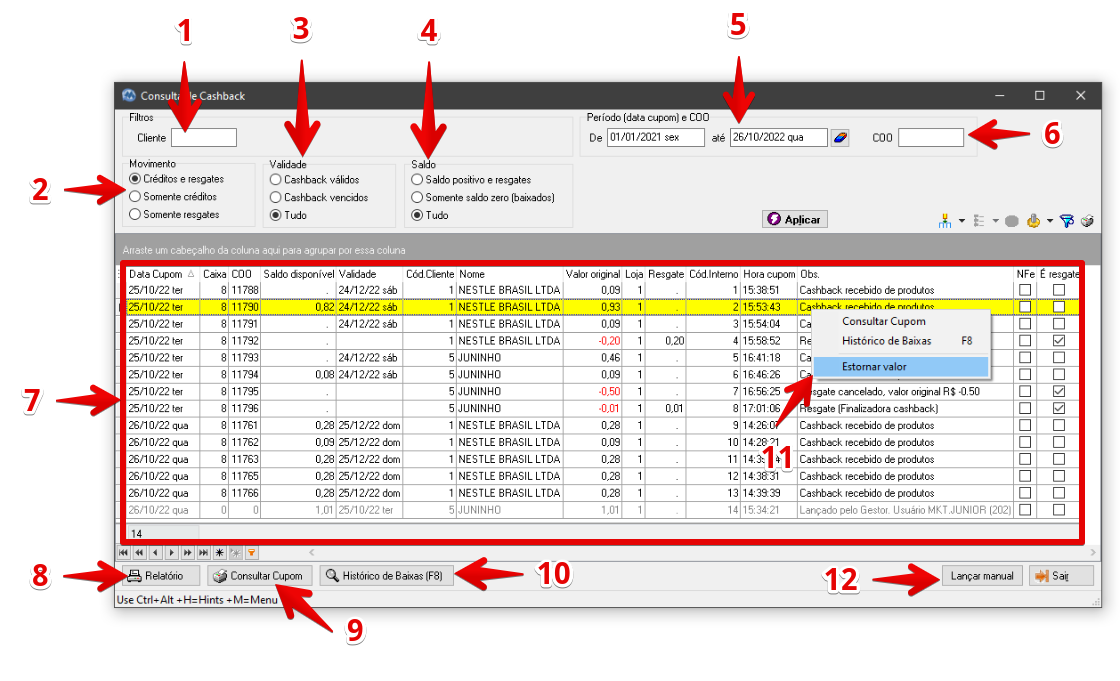Click the COO input field
This screenshot has width=1120, height=681.
coord(931,137)
